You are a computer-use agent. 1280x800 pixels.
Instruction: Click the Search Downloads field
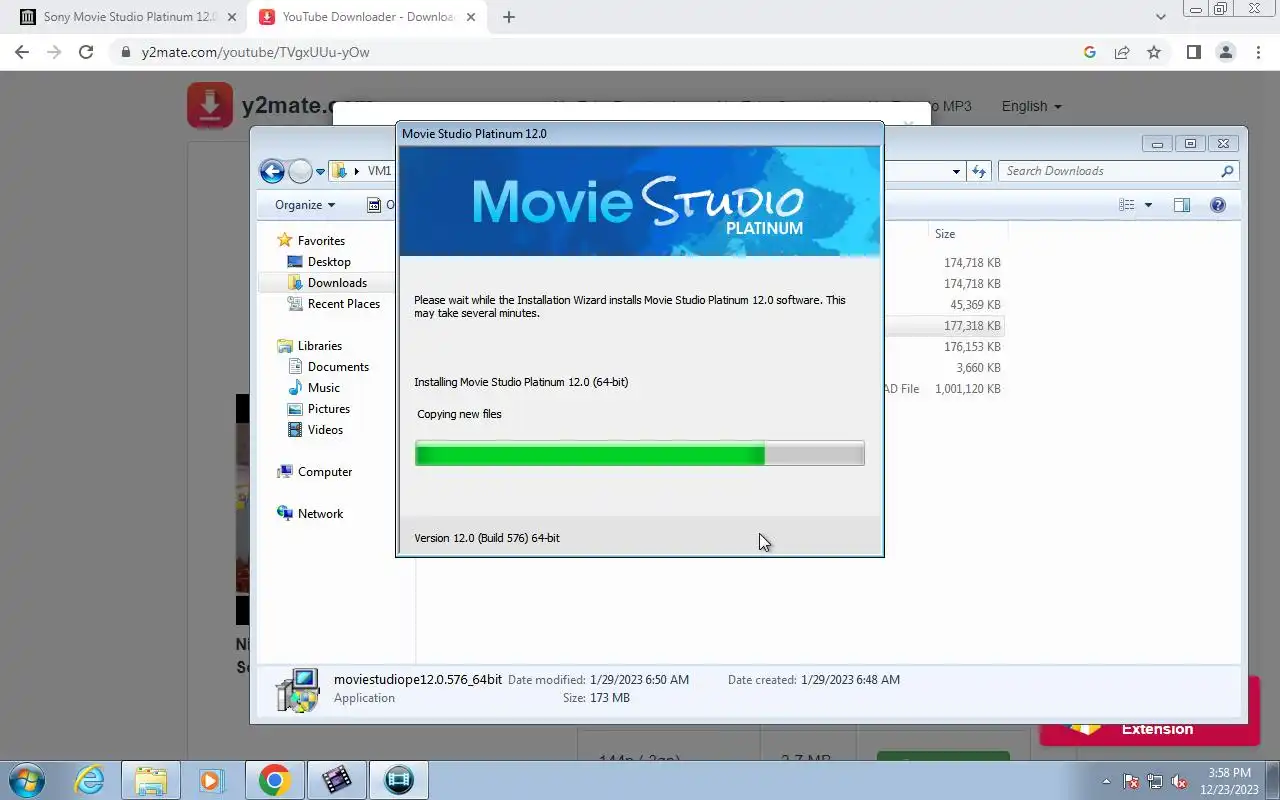click(x=1118, y=171)
